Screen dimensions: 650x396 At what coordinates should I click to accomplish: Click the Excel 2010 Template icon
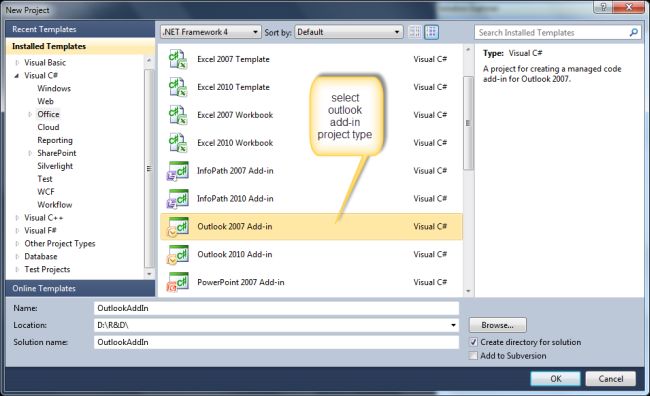178,87
